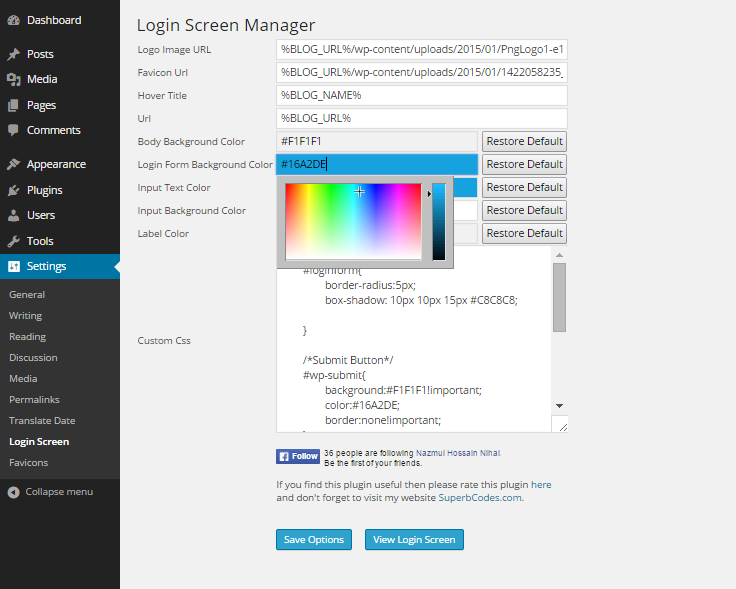Open the General settings submenu item
Image resolution: width=736 pixels, height=589 pixels.
point(27,295)
